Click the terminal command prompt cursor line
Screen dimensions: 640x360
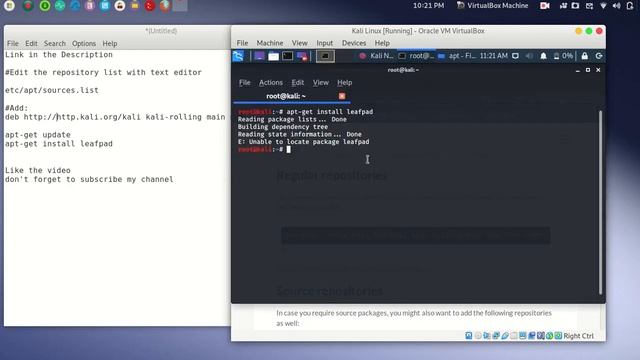[x=264, y=149]
